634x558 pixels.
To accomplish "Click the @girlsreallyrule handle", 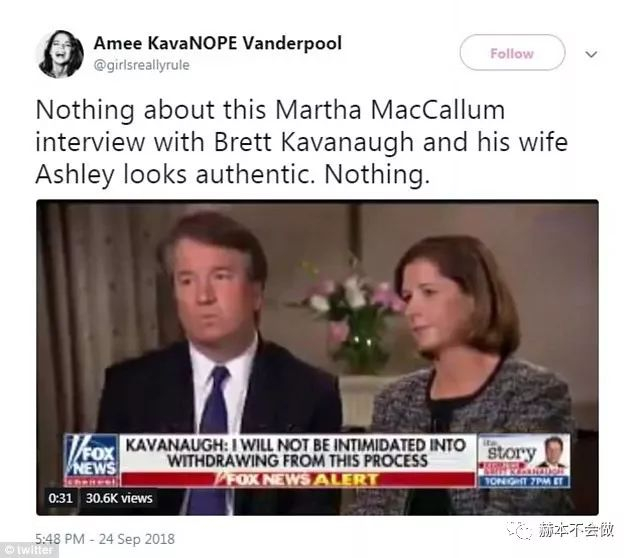I will pyautogui.click(x=141, y=65).
